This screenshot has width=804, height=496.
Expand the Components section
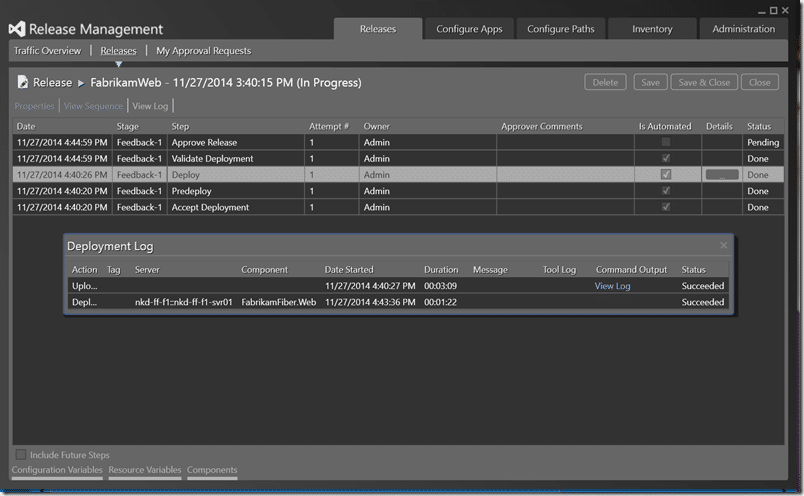pyautogui.click(x=212, y=470)
